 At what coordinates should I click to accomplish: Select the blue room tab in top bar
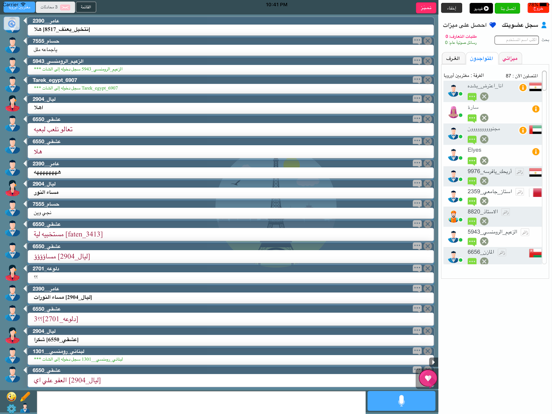coord(19,7)
